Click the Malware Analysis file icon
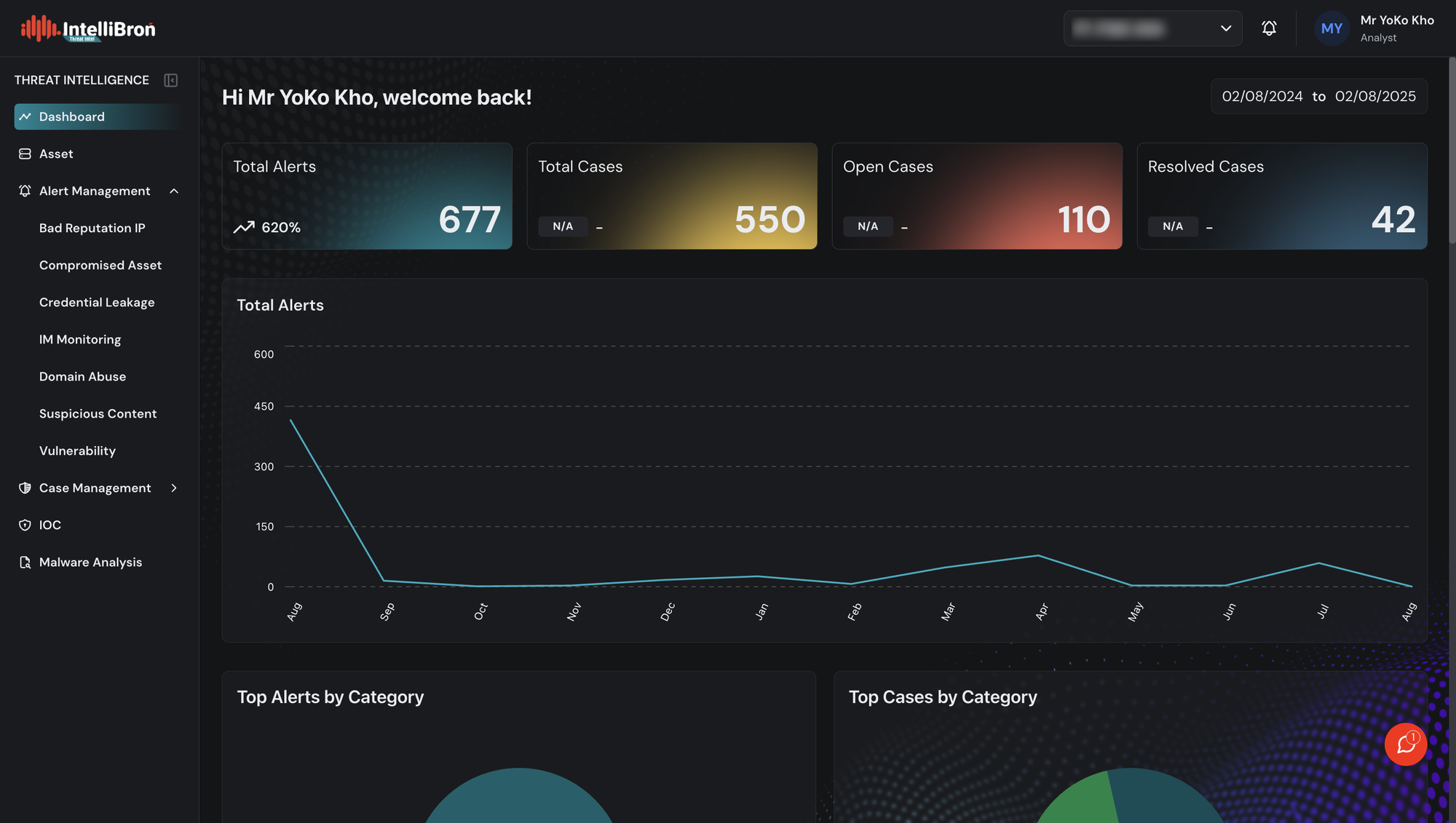The width and height of the screenshot is (1456, 823). pos(25,562)
